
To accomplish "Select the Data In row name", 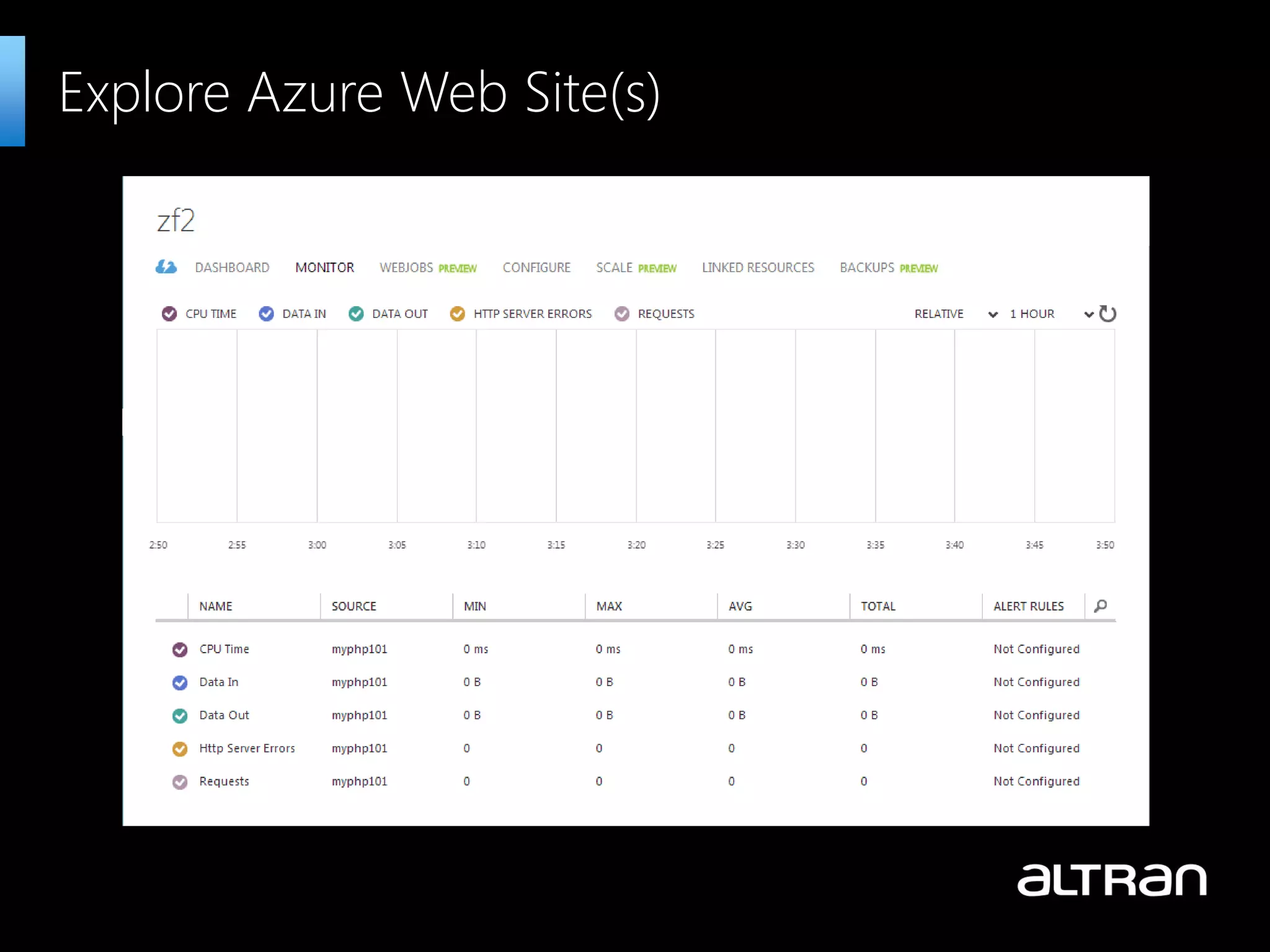I will 218,682.
